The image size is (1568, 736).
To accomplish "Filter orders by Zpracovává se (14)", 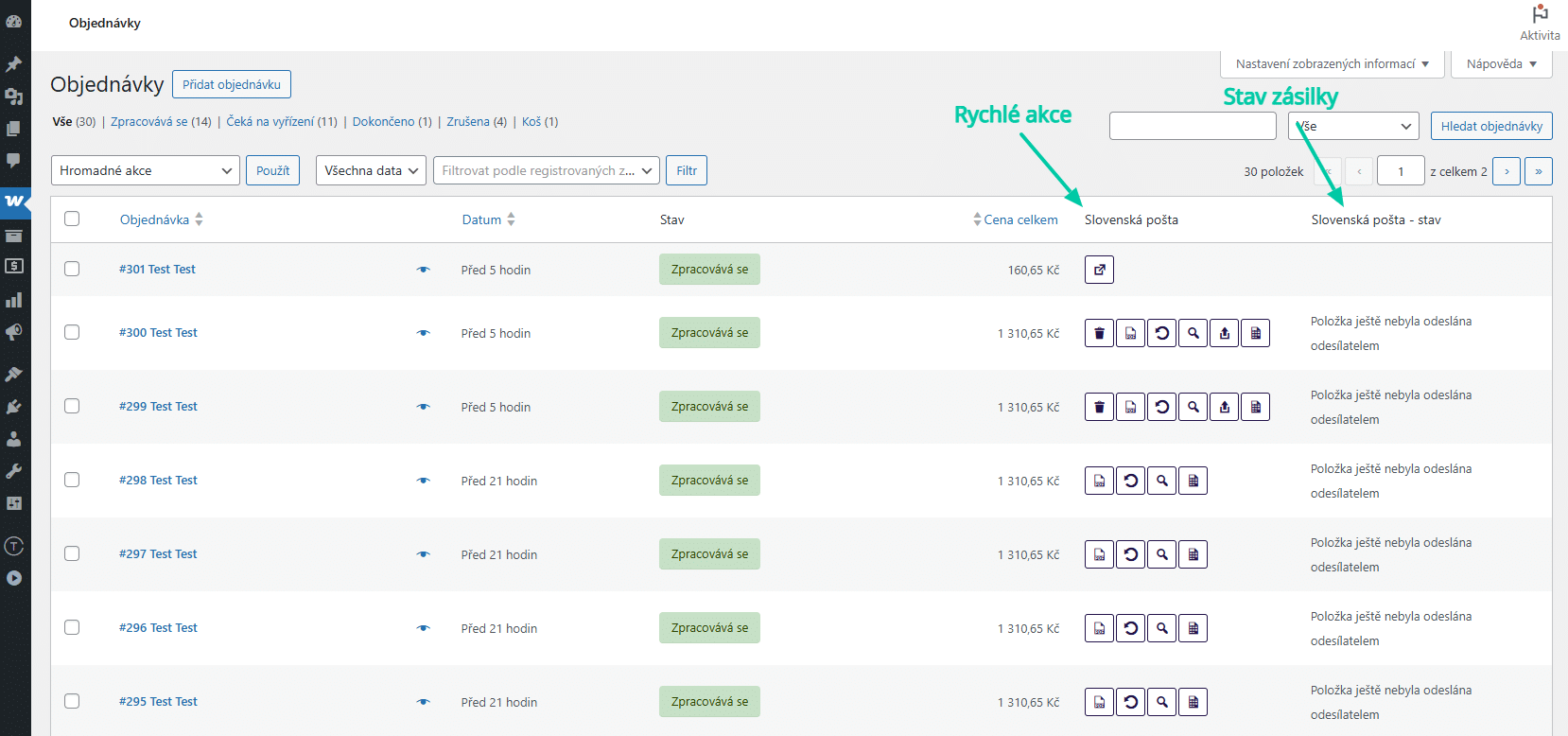I will pos(161,121).
